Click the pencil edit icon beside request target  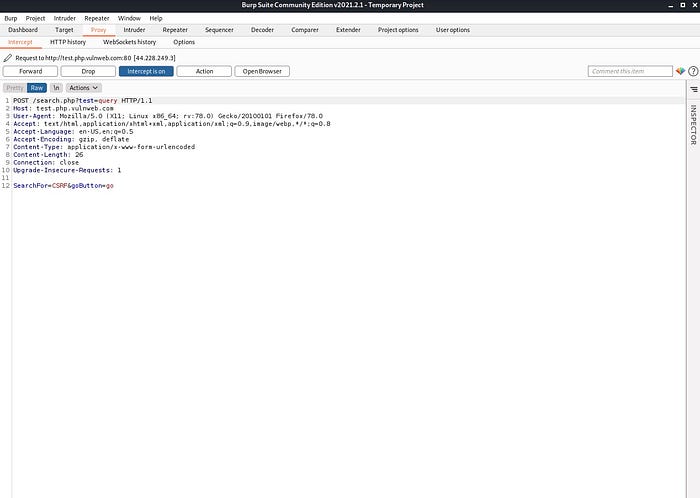tap(8, 58)
